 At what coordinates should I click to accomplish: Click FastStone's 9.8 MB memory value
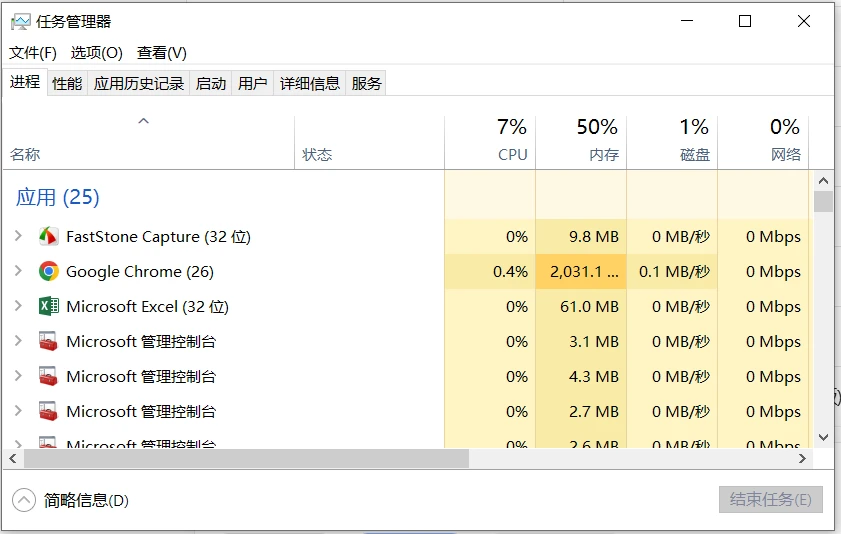tap(594, 236)
